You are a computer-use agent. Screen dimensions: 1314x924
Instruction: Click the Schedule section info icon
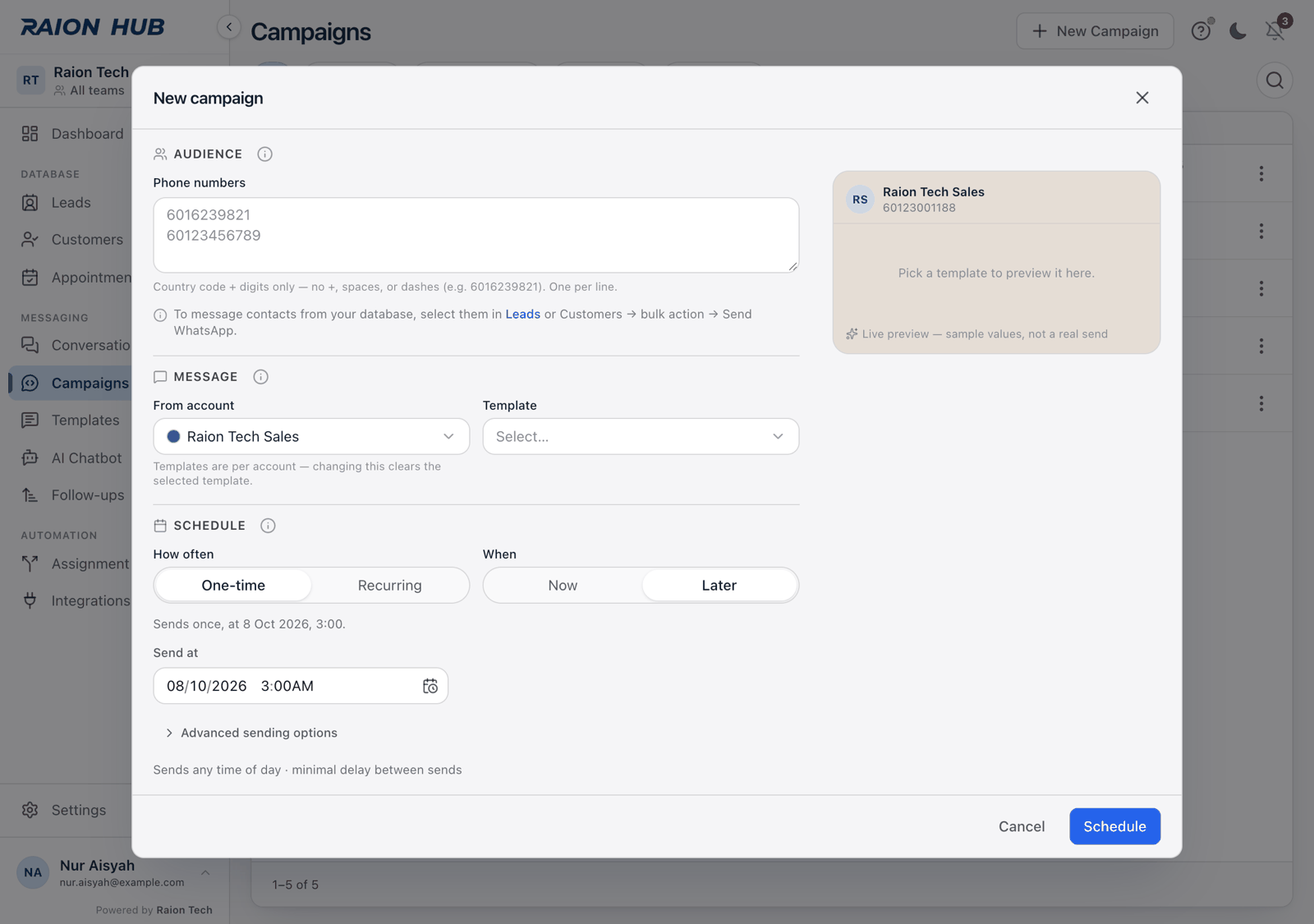coord(268,526)
